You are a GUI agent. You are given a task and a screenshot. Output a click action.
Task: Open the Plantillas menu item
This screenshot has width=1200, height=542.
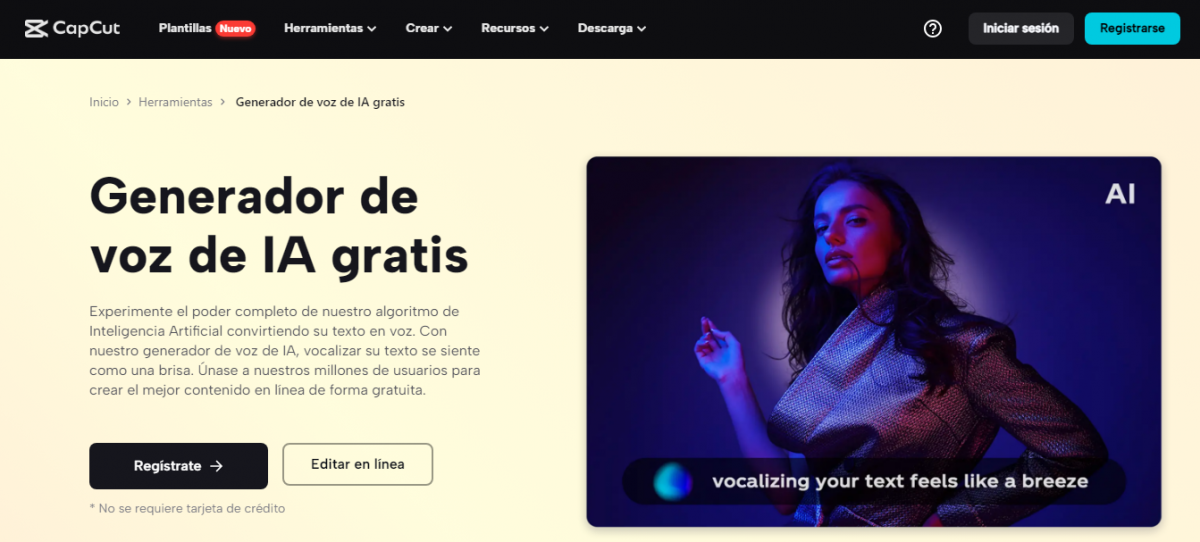click(x=185, y=28)
